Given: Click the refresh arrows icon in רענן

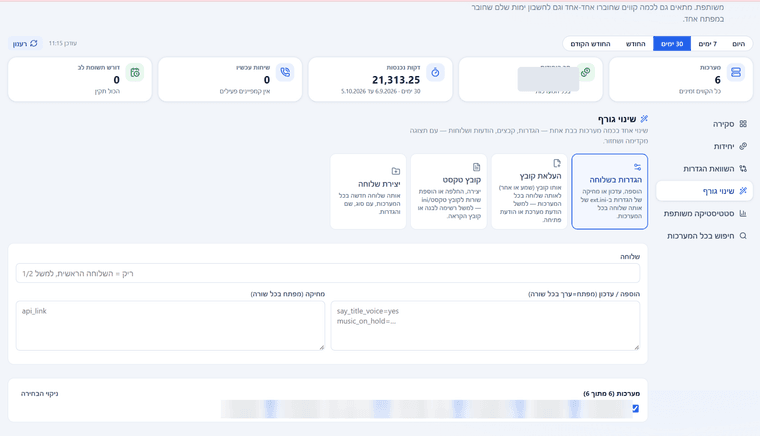Looking at the screenshot, I should tap(34, 44).
